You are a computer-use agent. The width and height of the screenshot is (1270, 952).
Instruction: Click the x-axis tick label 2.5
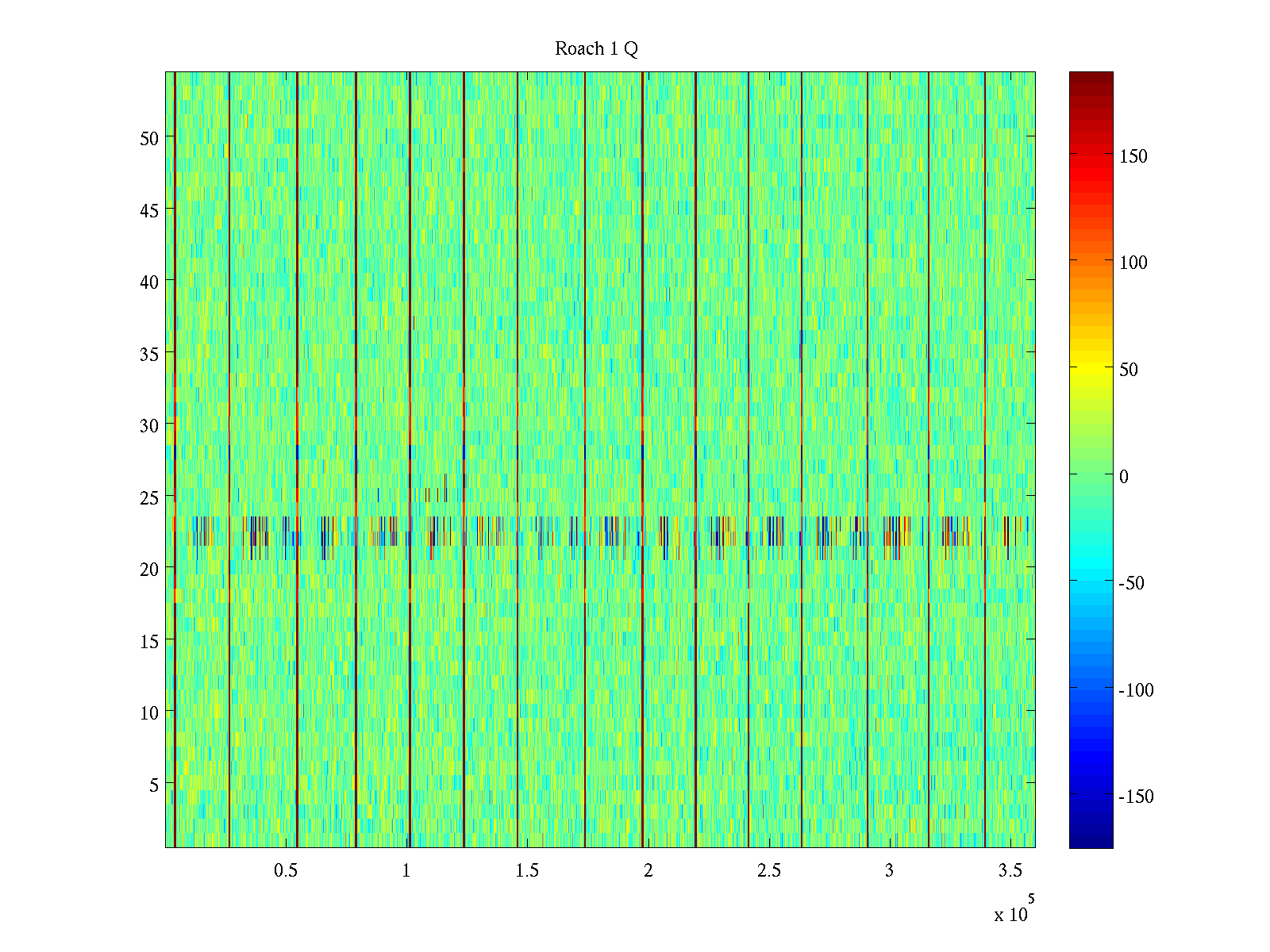(x=769, y=871)
